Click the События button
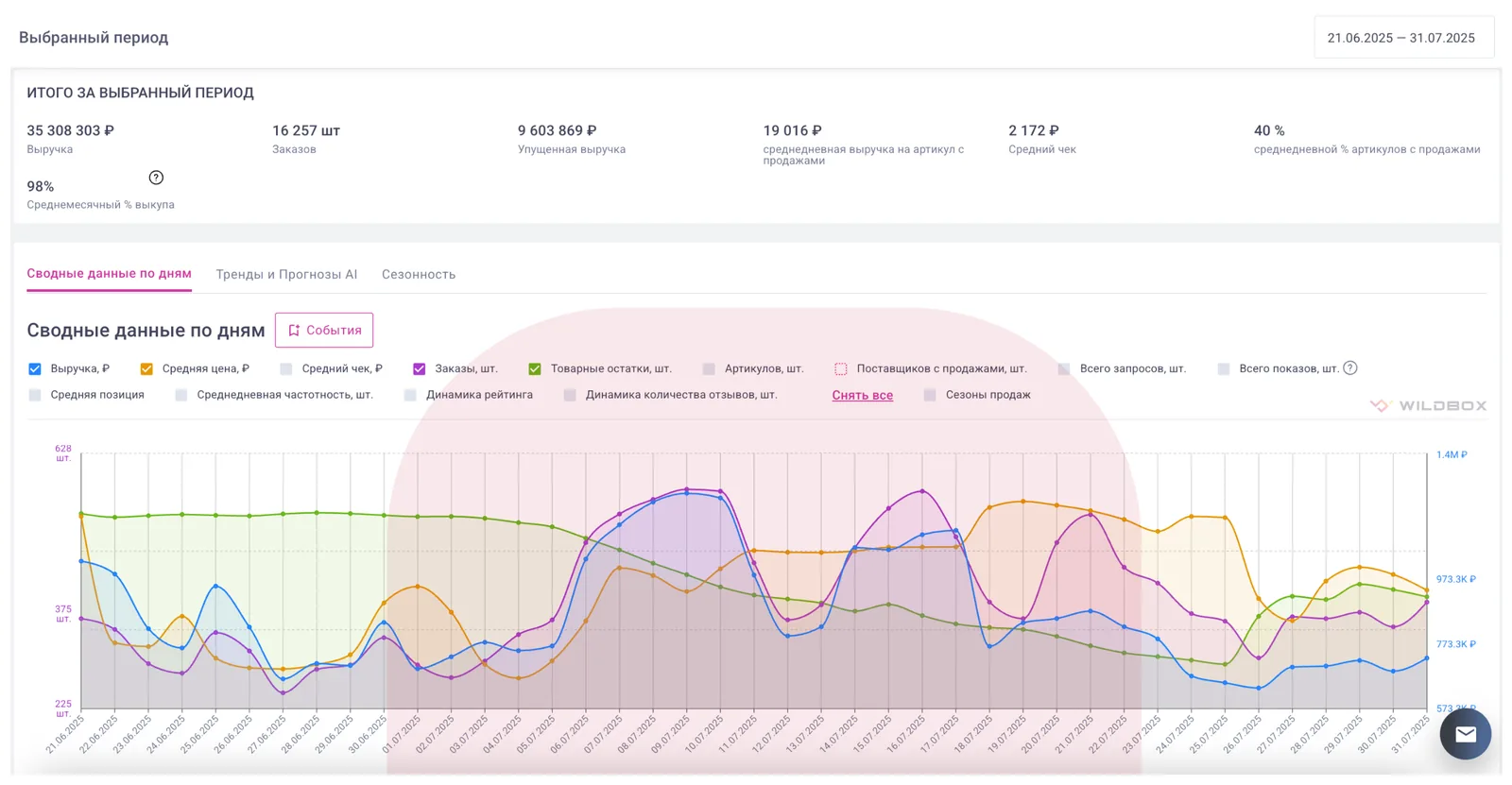Image resolution: width=1512 pixels, height=785 pixels. point(324,330)
